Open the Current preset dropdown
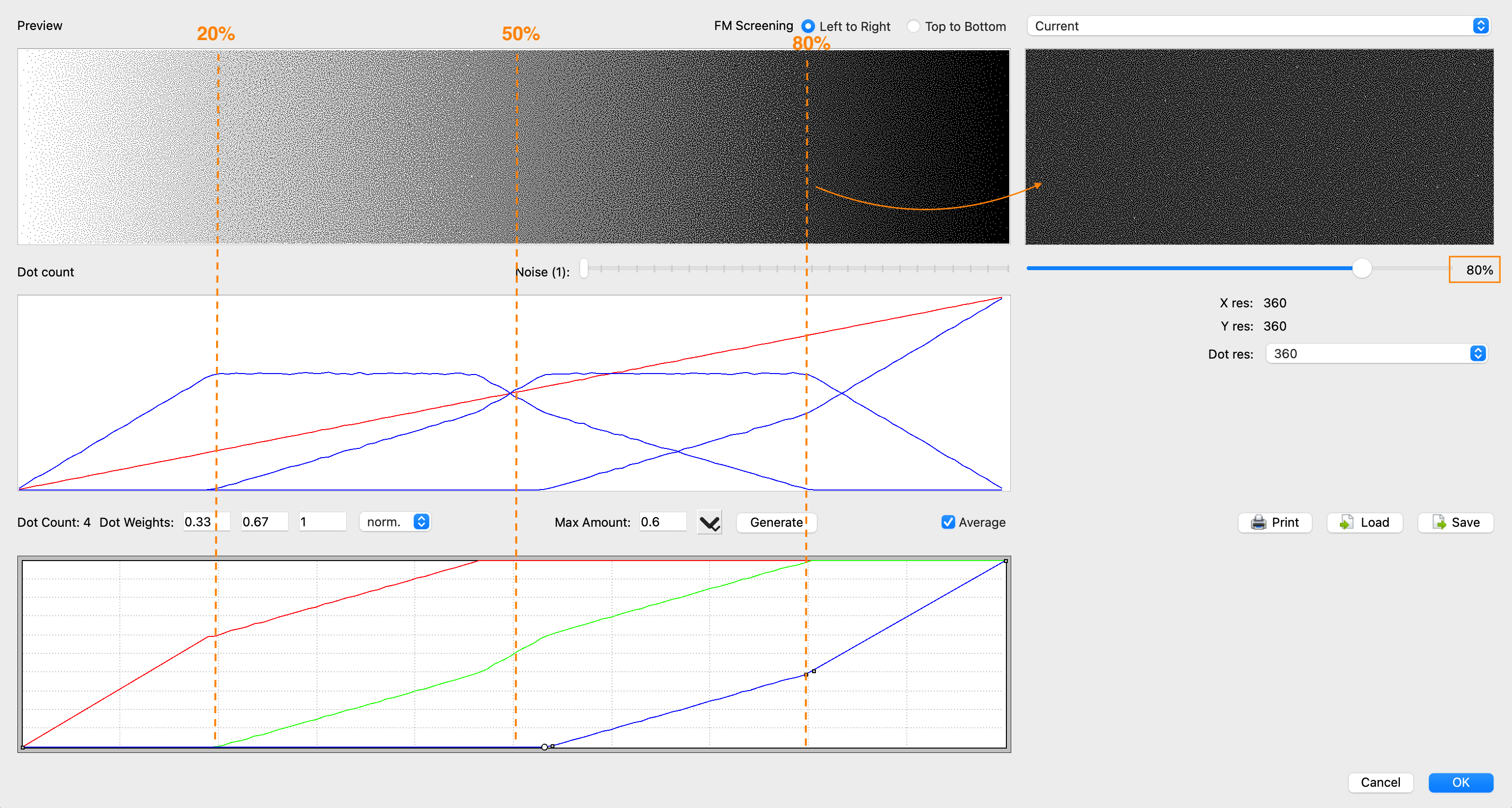The width and height of the screenshot is (1512, 808). [1258, 26]
